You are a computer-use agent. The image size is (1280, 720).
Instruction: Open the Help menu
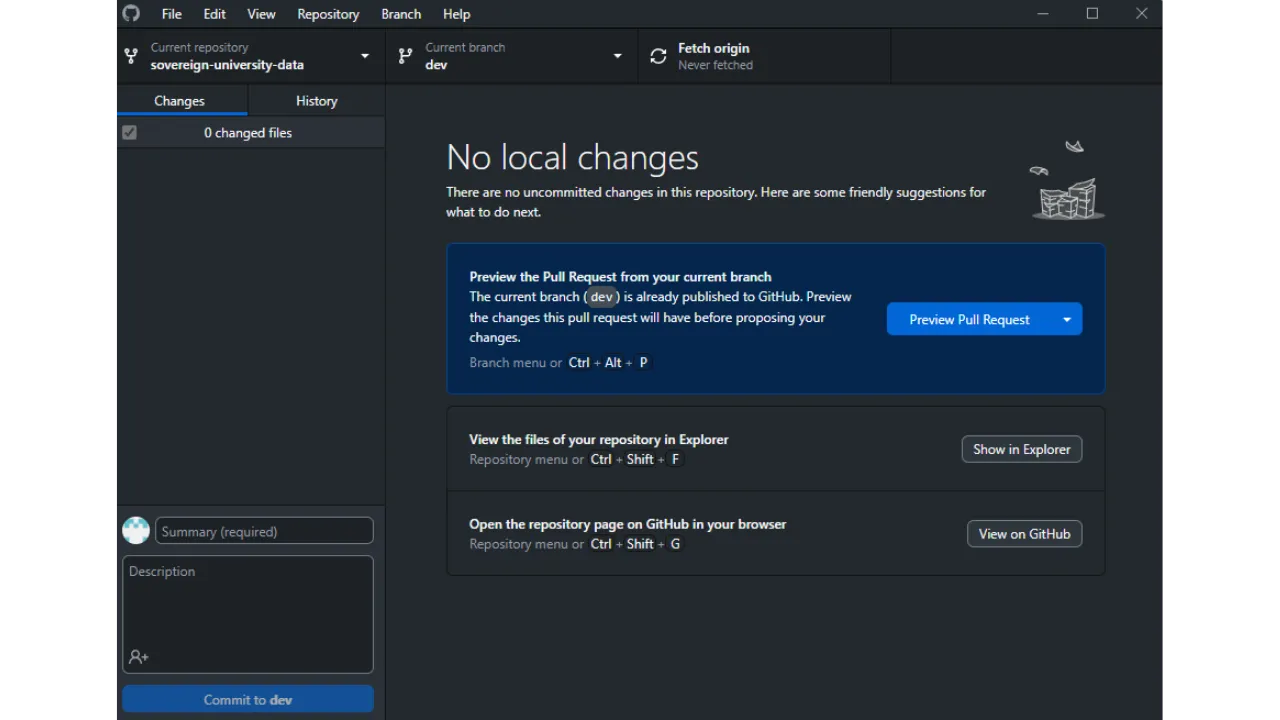456,14
